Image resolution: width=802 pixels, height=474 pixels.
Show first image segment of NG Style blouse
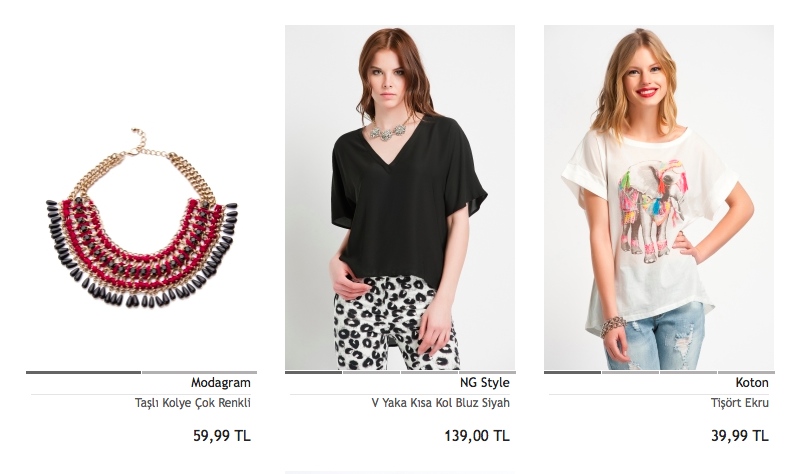tap(313, 372)
